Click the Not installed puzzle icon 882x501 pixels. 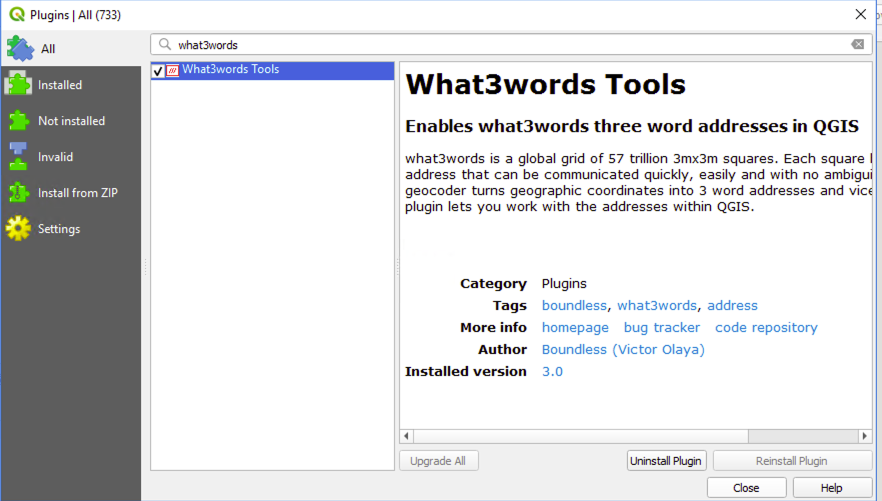18,121
